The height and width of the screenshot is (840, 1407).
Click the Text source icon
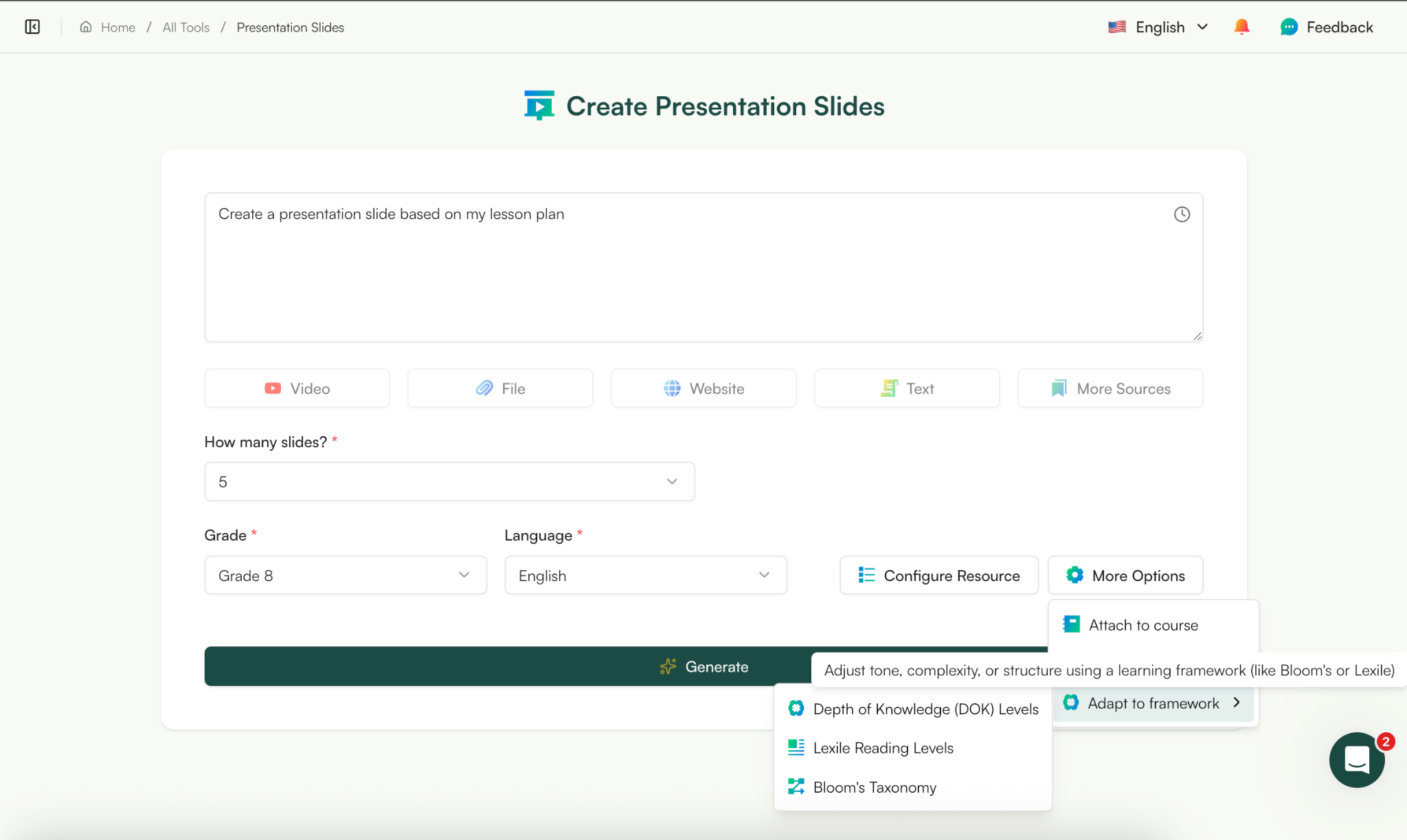pos(890,388)
